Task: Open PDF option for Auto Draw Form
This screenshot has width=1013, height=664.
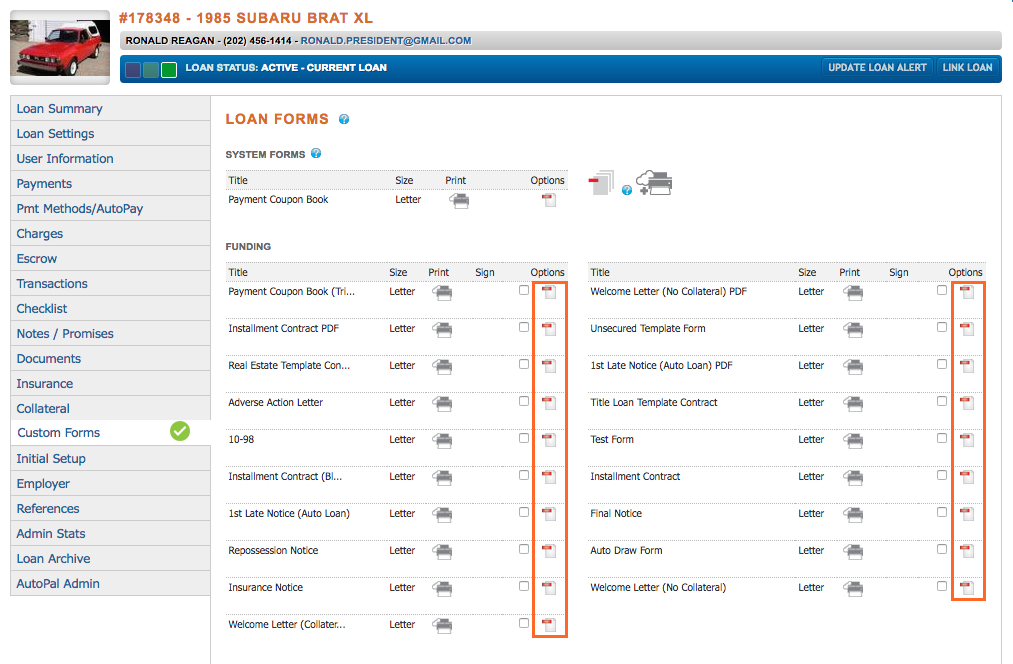Action: 967,551
